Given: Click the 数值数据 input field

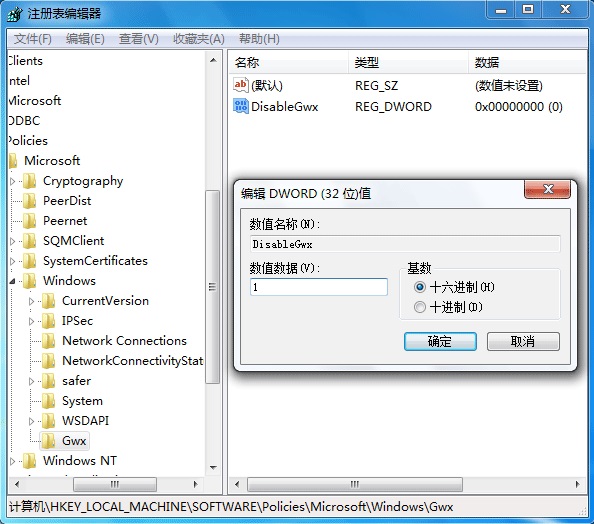Looking at the screenshot, I should [x=319, y=287].
